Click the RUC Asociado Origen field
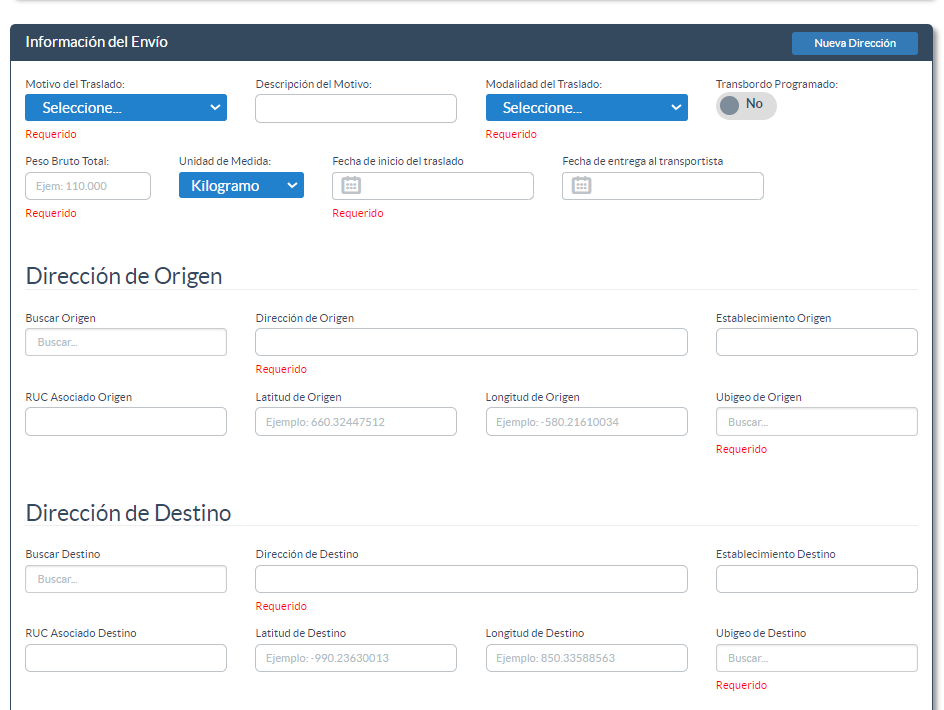The height and width of the screenshot is (710, 944). click(x=126, y=422)
